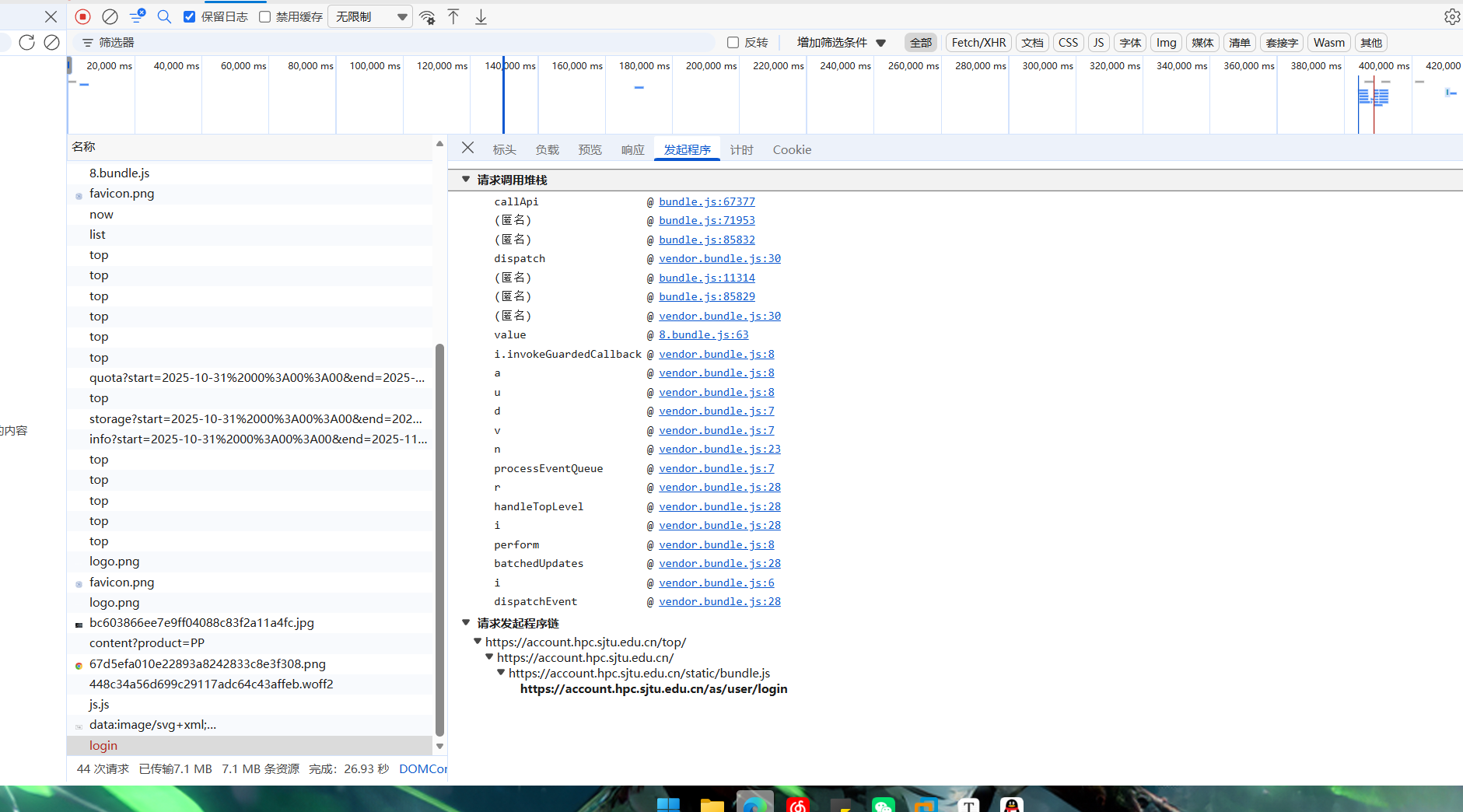
Task: Click the reload circular arrow icon
Action: (26, 42)
